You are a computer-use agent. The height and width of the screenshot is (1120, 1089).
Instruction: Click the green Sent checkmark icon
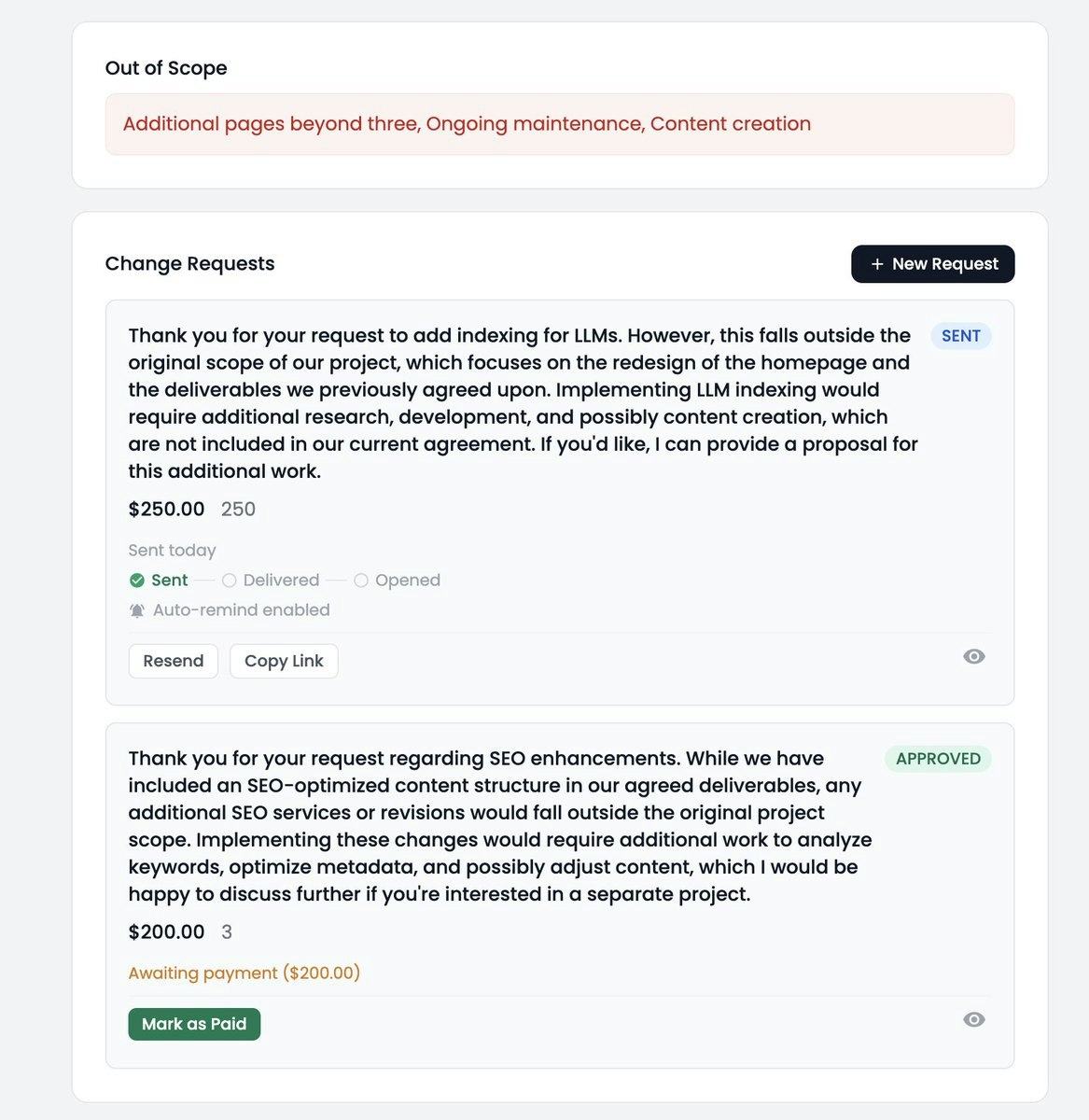(x=137, y=581)
